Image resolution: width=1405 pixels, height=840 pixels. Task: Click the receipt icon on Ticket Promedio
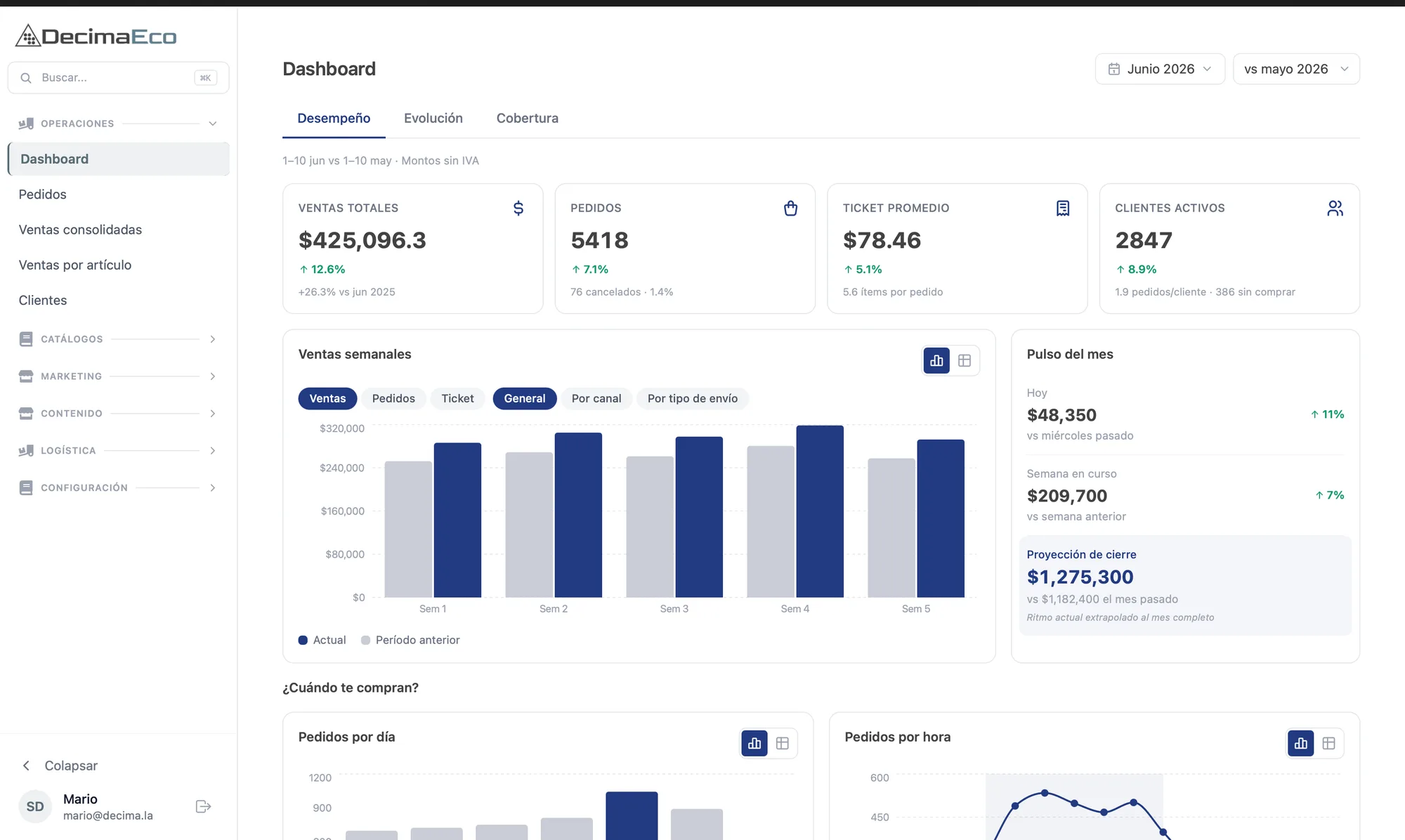point(1063,208)
